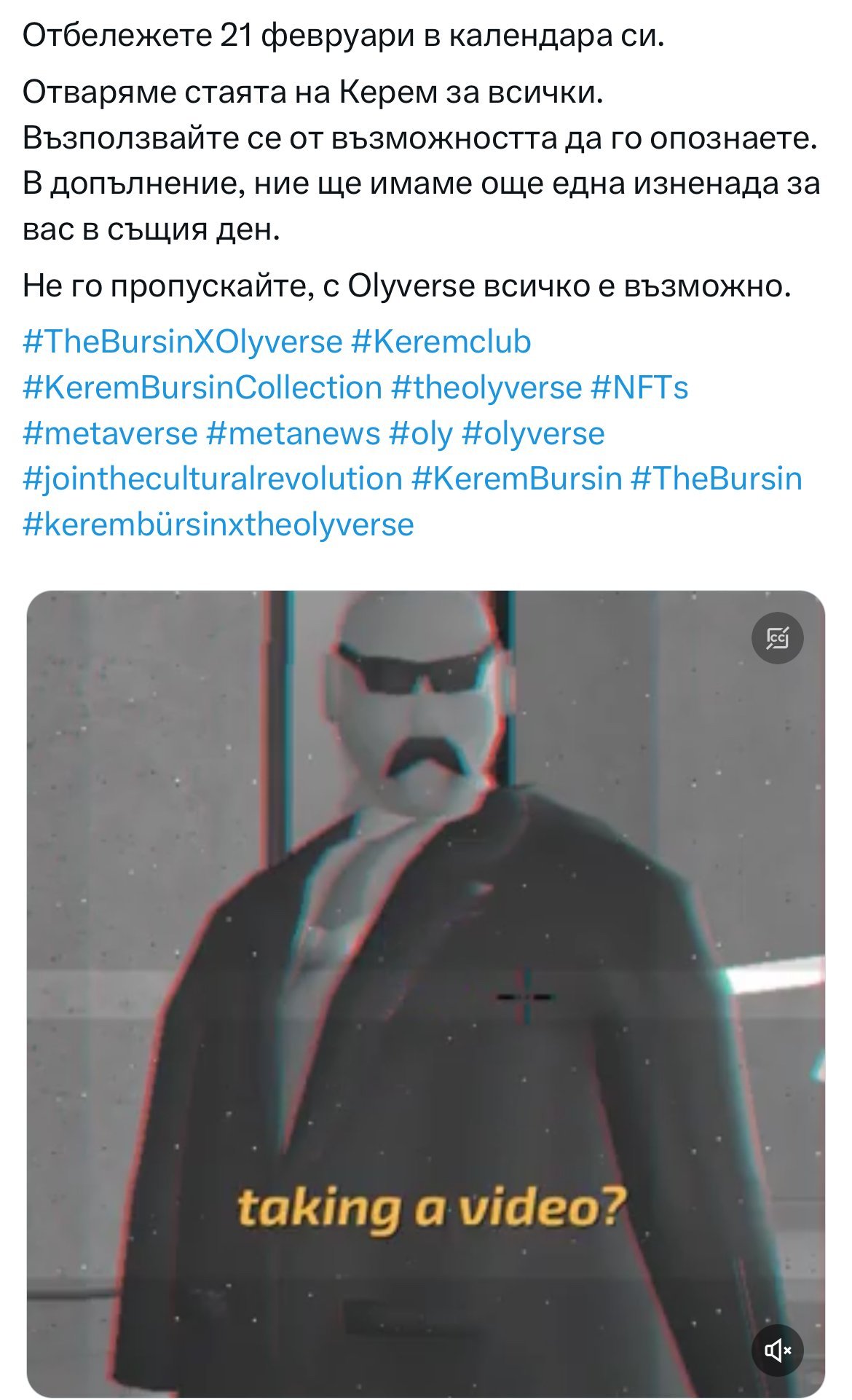Open hashtag #KeremBursinCollection
Image resolution: width=852 pixels, height=1400 pixels.
202,388
